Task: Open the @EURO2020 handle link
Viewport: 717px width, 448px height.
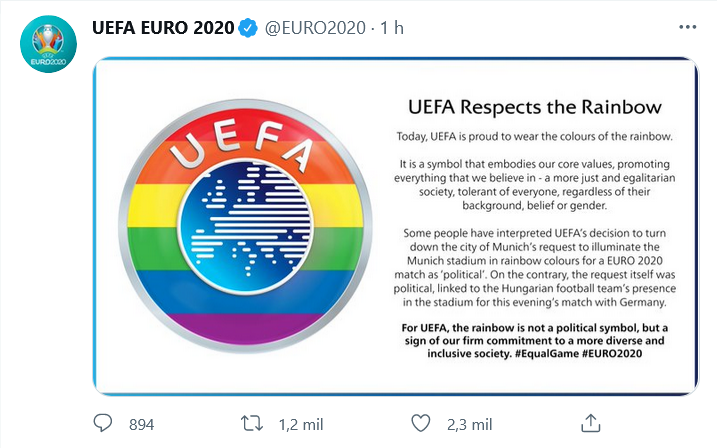Action: [x=316, y=28]
